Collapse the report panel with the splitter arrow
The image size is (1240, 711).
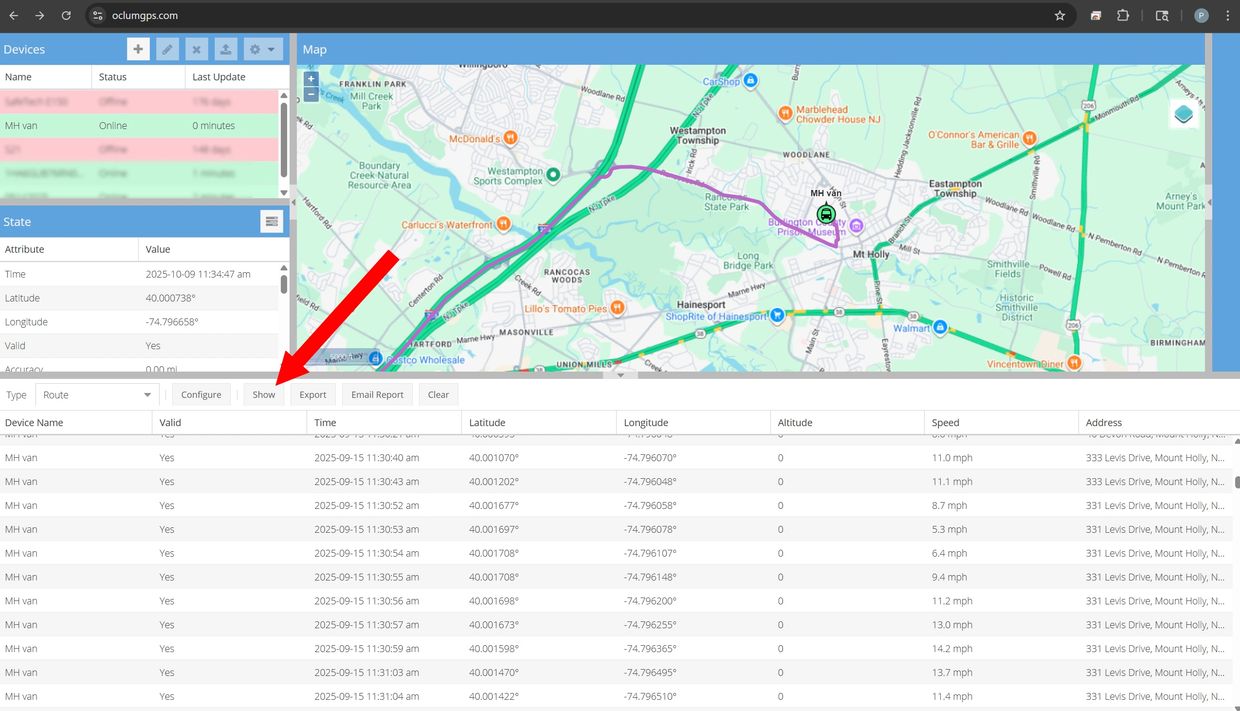620,375
